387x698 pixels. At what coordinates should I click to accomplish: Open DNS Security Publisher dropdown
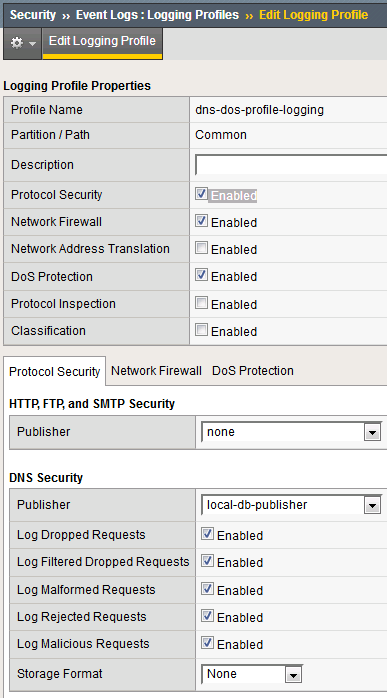tap(291, 505)
